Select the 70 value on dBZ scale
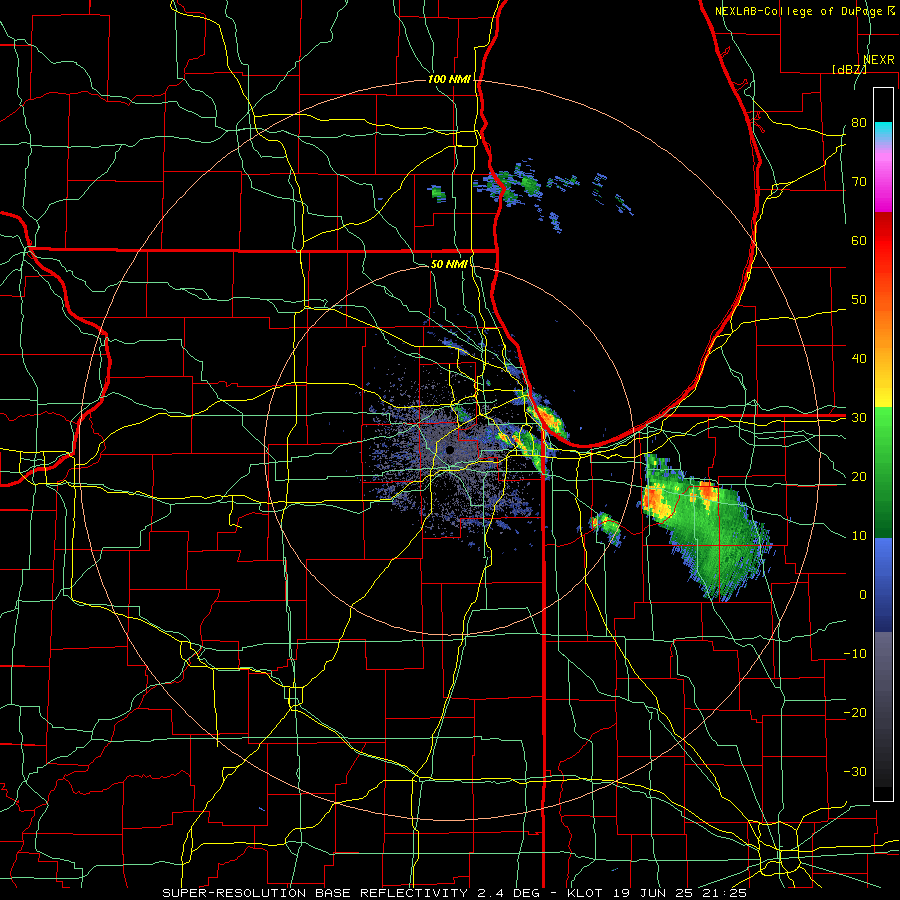 [x=859, y=182]
